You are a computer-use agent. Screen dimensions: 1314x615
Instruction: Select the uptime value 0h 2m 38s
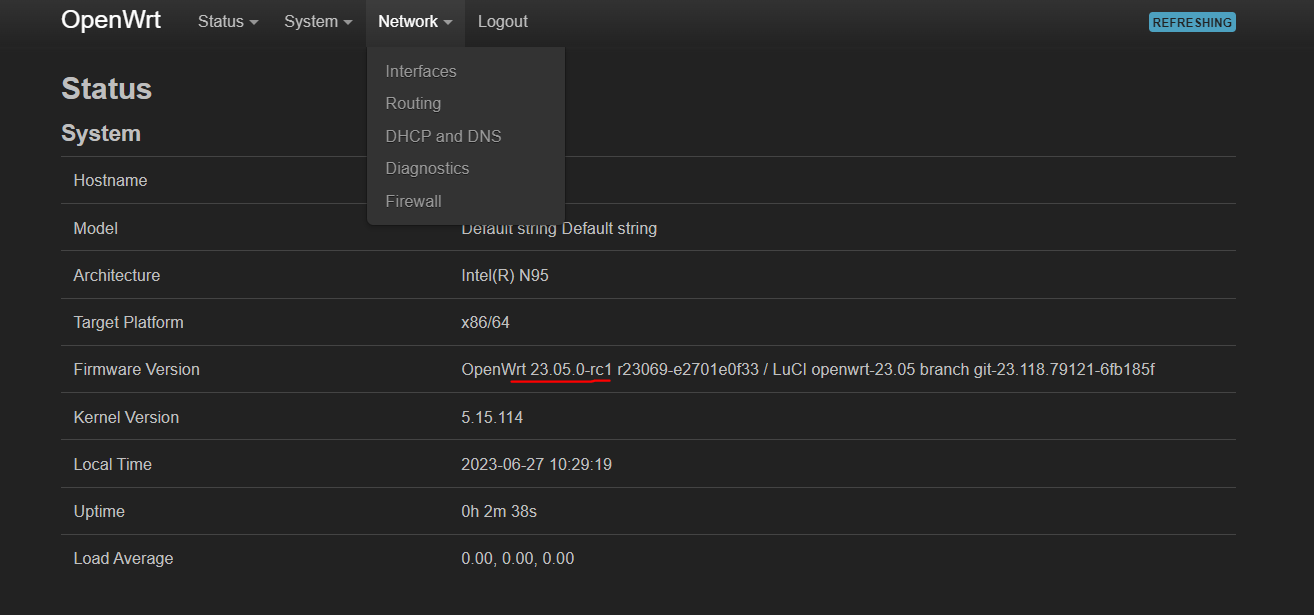[x=499, y=512]
